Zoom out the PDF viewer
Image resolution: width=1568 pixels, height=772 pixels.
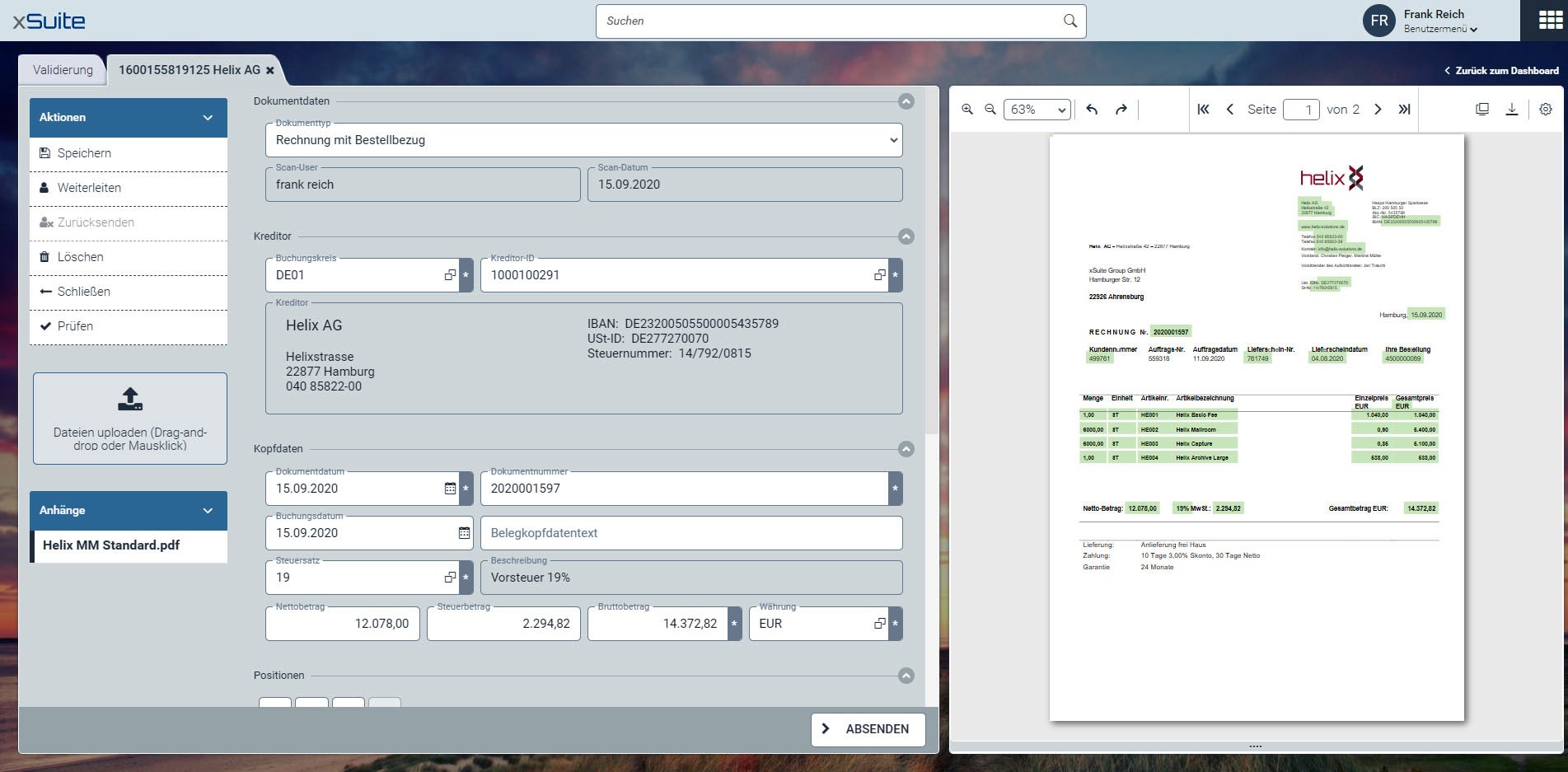(990, 110)
